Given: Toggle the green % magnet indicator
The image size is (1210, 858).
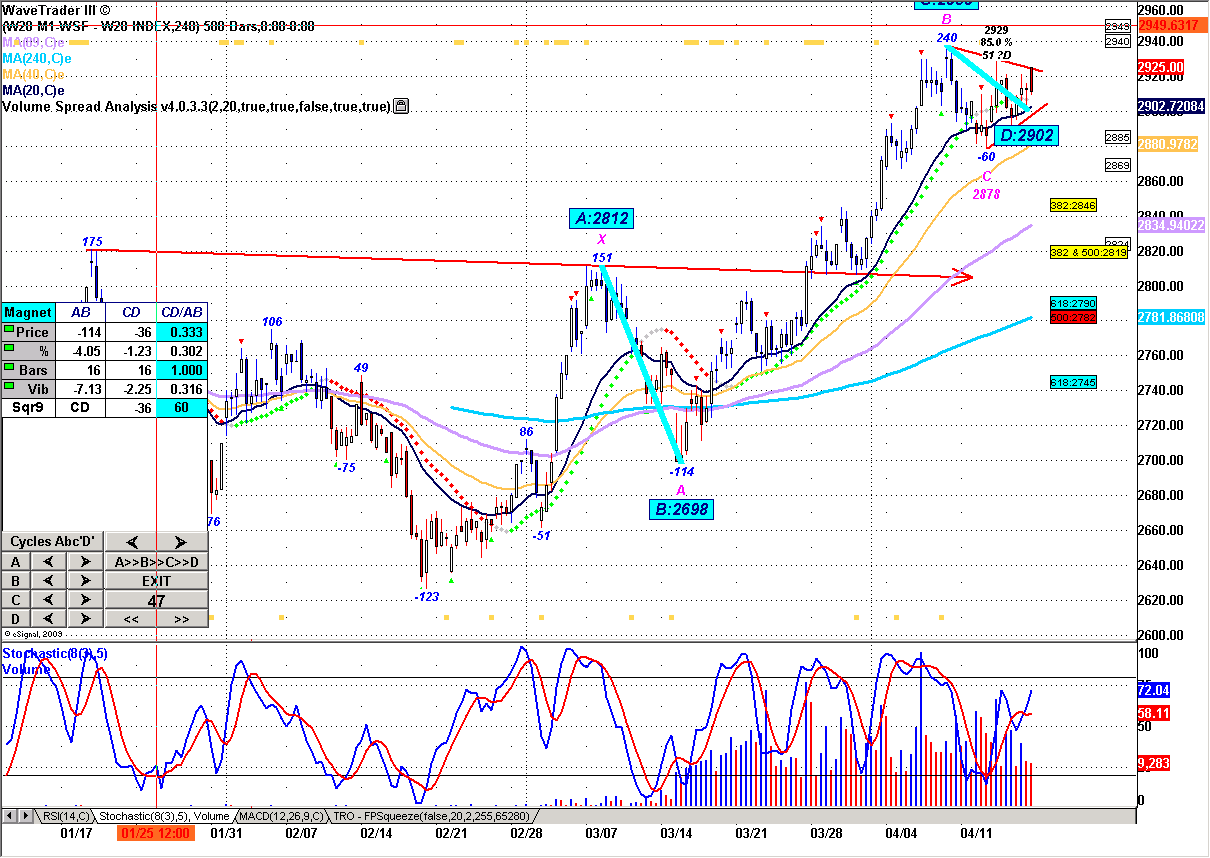Looking at the screenshot, I should [x=10, y=350].
